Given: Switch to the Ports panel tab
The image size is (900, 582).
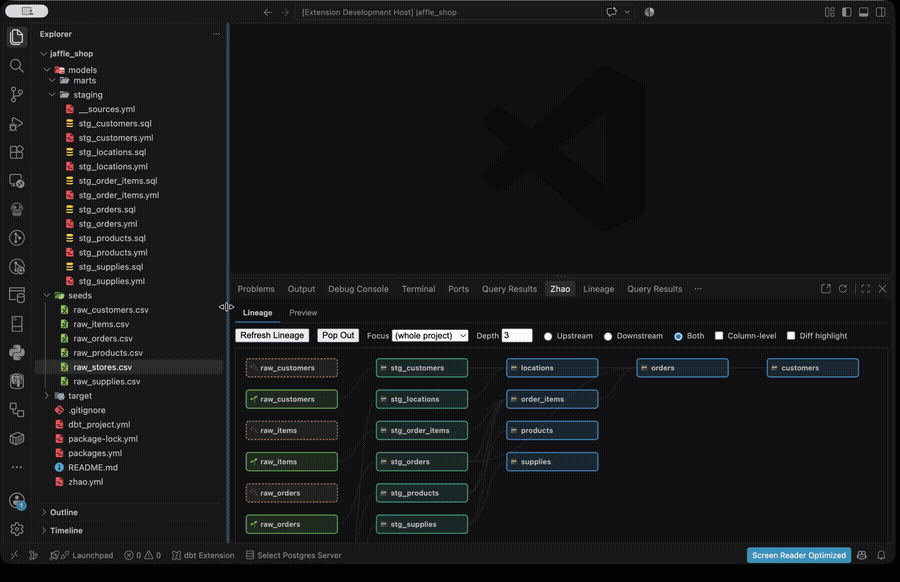Looking at the screenshot, I should pyautogui.click(x=458, y=289).
